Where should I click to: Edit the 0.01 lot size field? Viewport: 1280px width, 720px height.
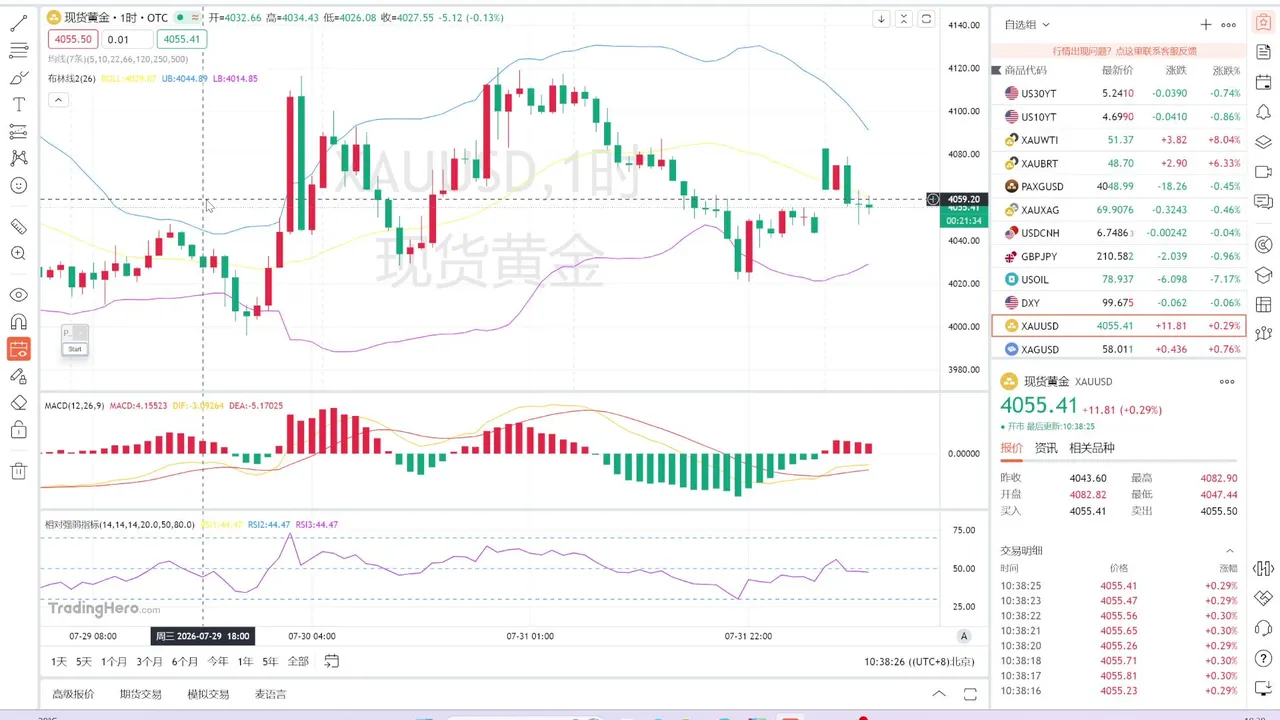(127, 39)
